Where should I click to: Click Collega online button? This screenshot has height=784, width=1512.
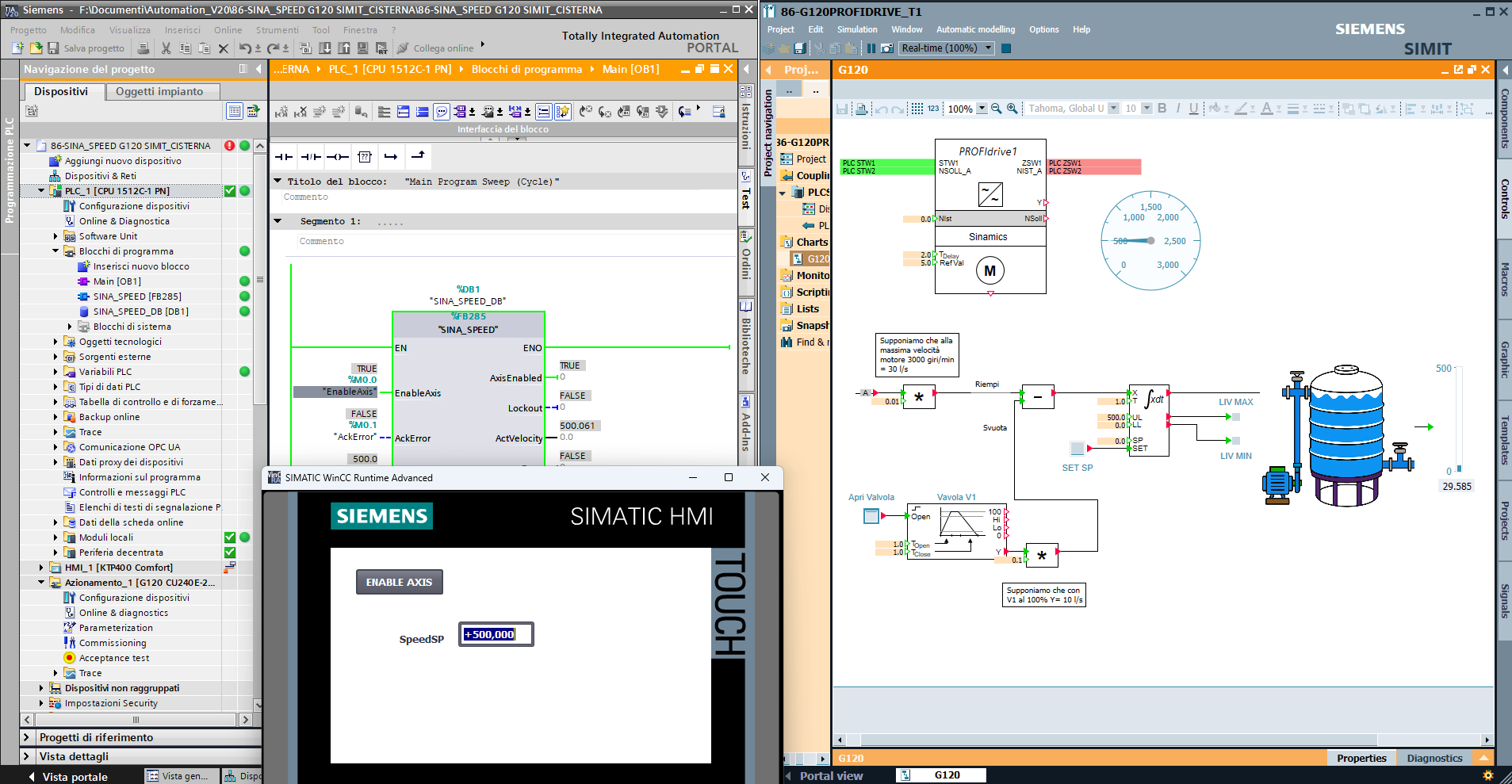coord(435,48)
